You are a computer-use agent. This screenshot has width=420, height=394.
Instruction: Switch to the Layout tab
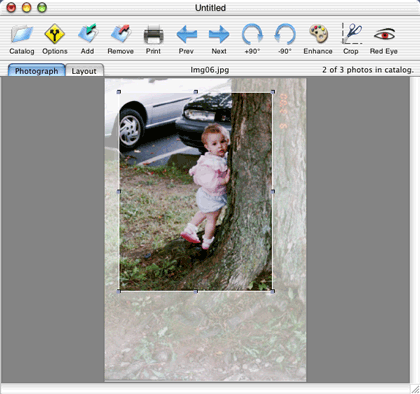(84, 71)
